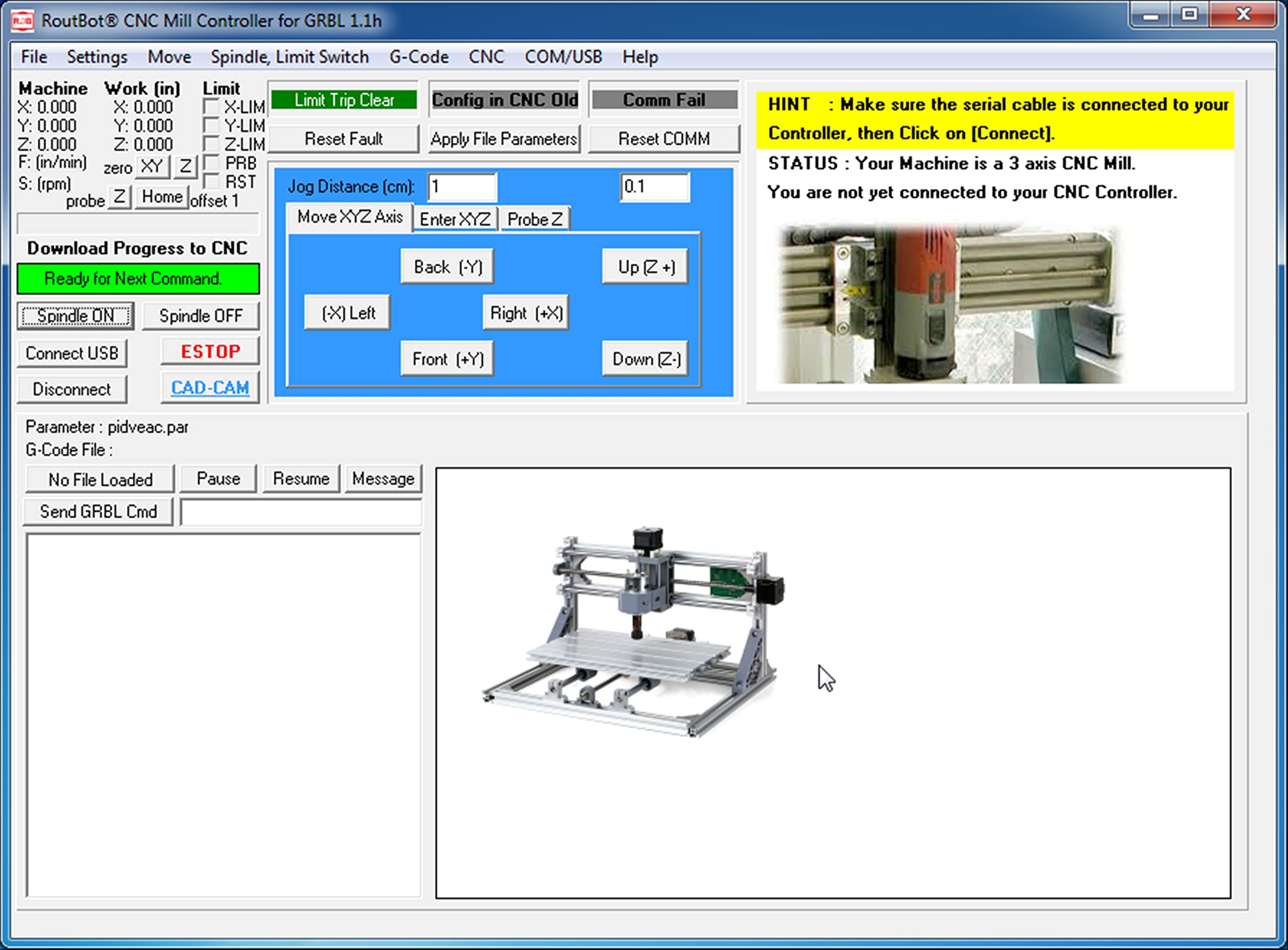The image size is (1288, 950).
Task: Click the Message button
Action: 383,479
